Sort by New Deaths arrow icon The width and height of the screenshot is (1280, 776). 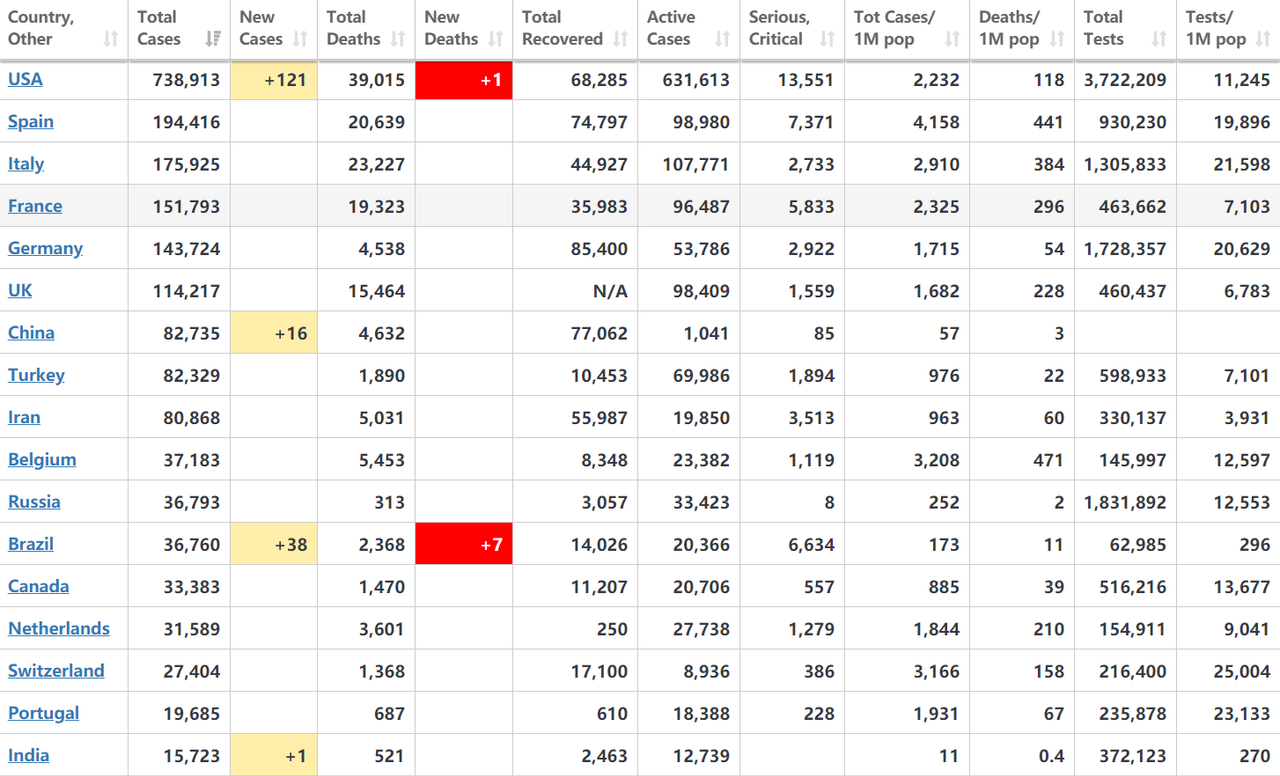tap(495, 39)
